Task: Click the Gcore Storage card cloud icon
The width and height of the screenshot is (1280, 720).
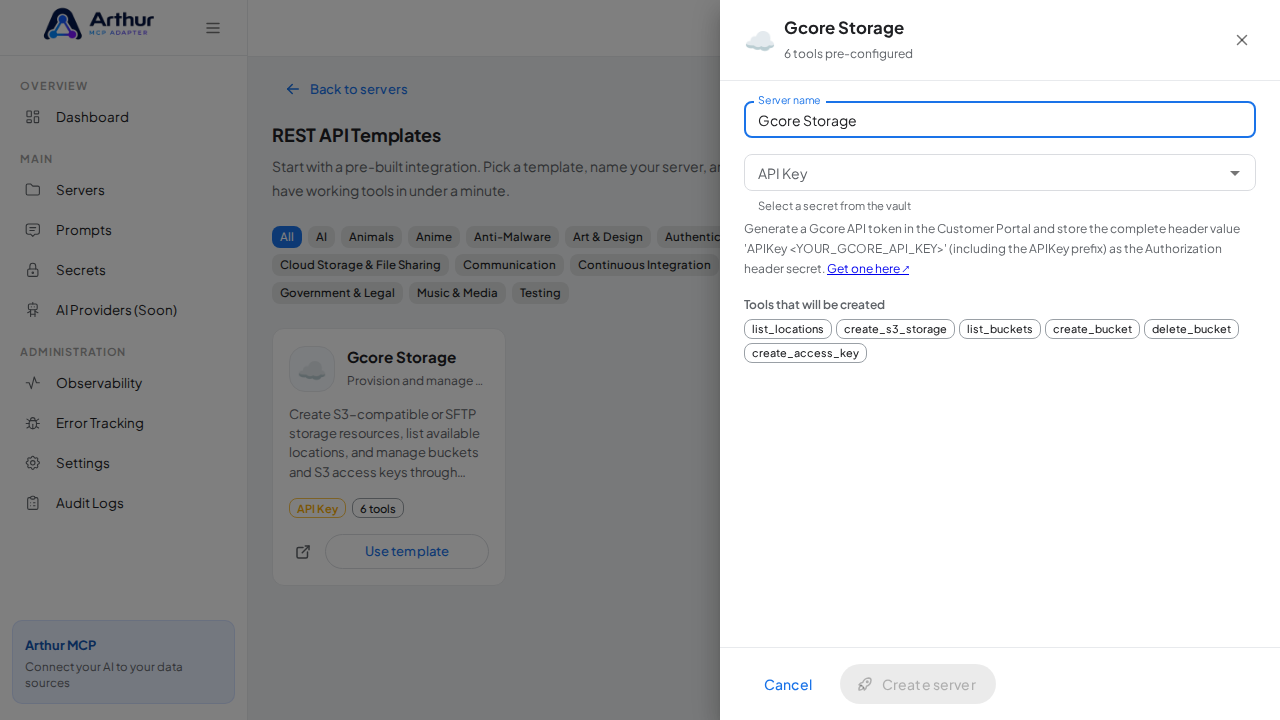Action: point(312,369)
